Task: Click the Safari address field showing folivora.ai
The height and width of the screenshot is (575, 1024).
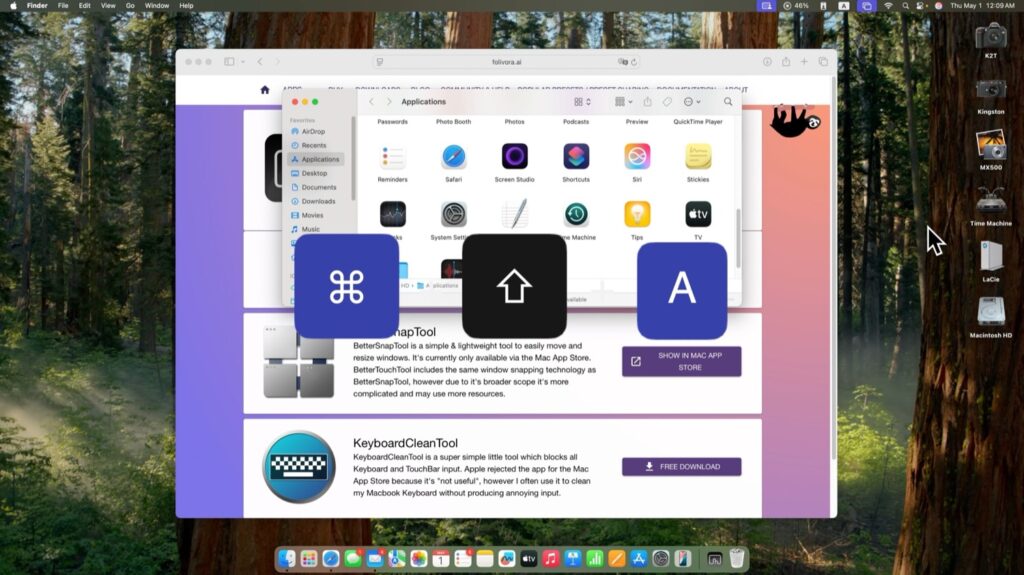Action: (507, 62)
